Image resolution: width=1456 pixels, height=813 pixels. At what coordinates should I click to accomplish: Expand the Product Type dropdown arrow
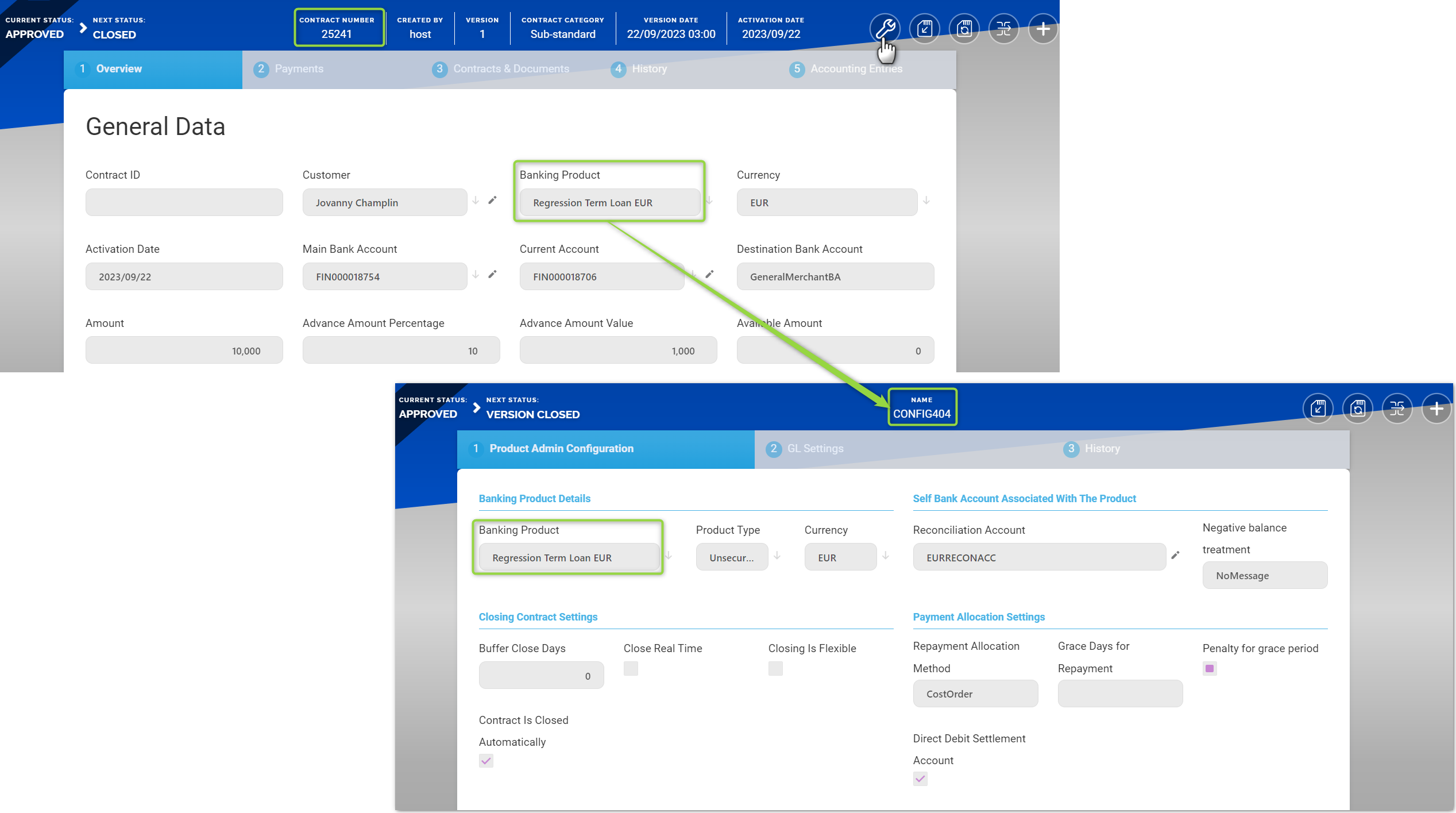777,556
